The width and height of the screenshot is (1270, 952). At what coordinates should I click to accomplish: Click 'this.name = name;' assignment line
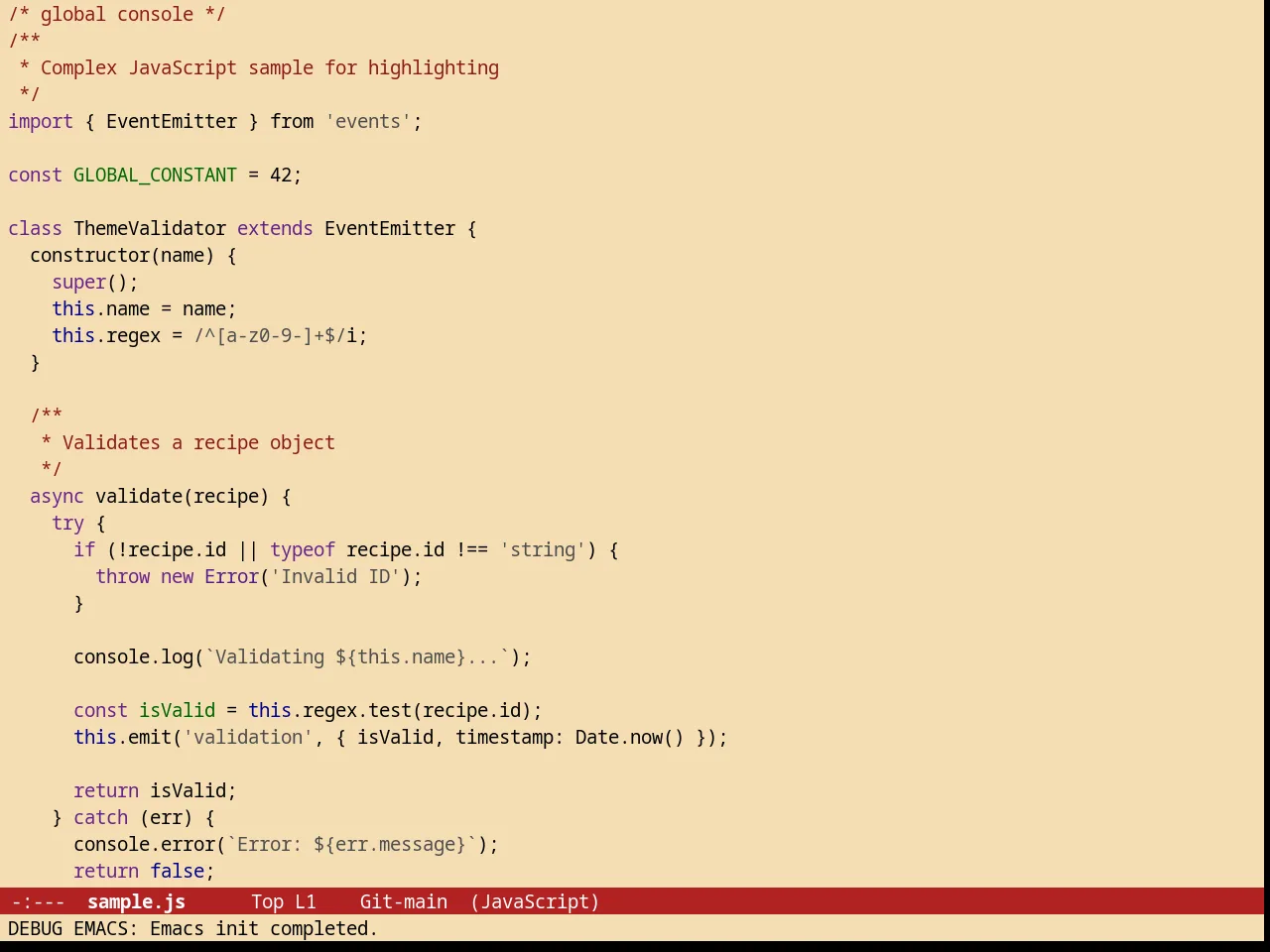(144, 308)
